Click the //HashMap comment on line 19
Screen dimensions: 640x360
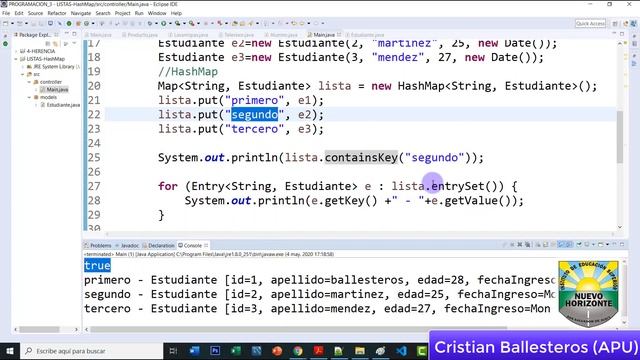point(188,72)
